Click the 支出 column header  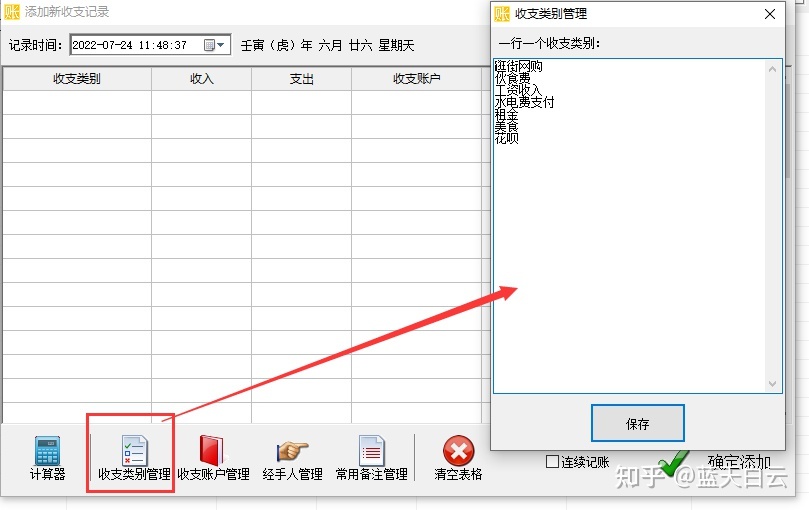tap(301, 79)
